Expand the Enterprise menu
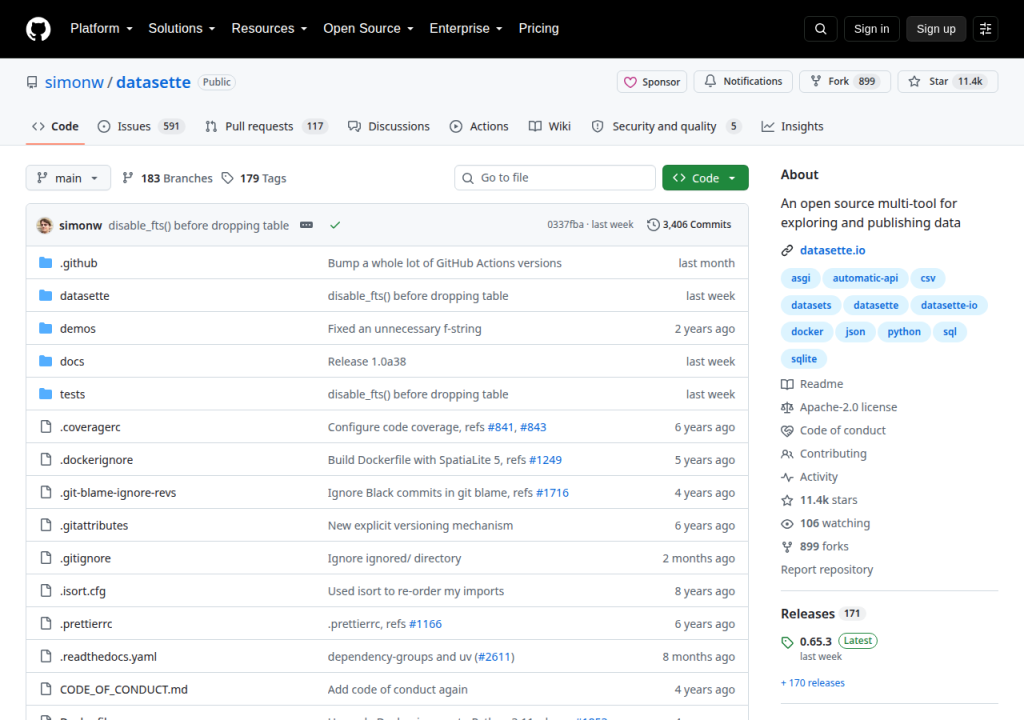 (x=466, y=29)
